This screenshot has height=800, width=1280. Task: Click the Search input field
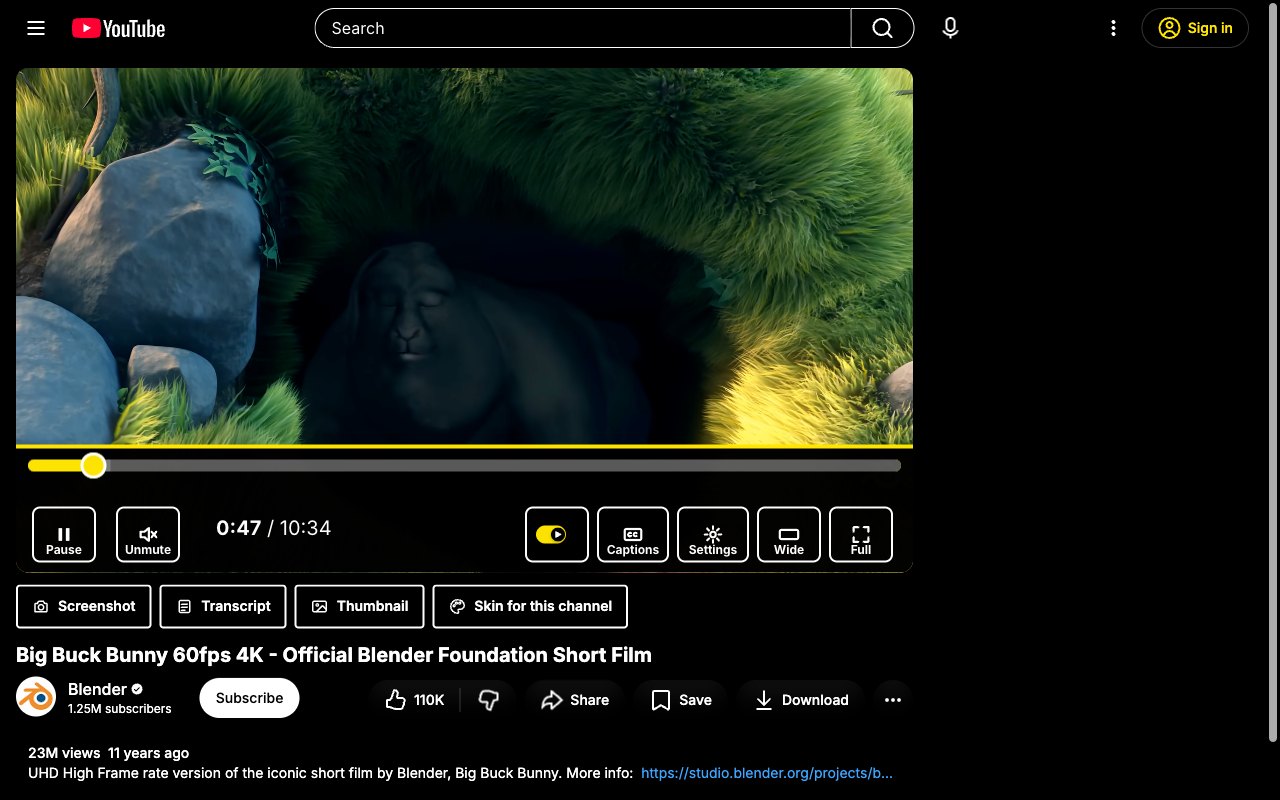[x=583, y=28]
